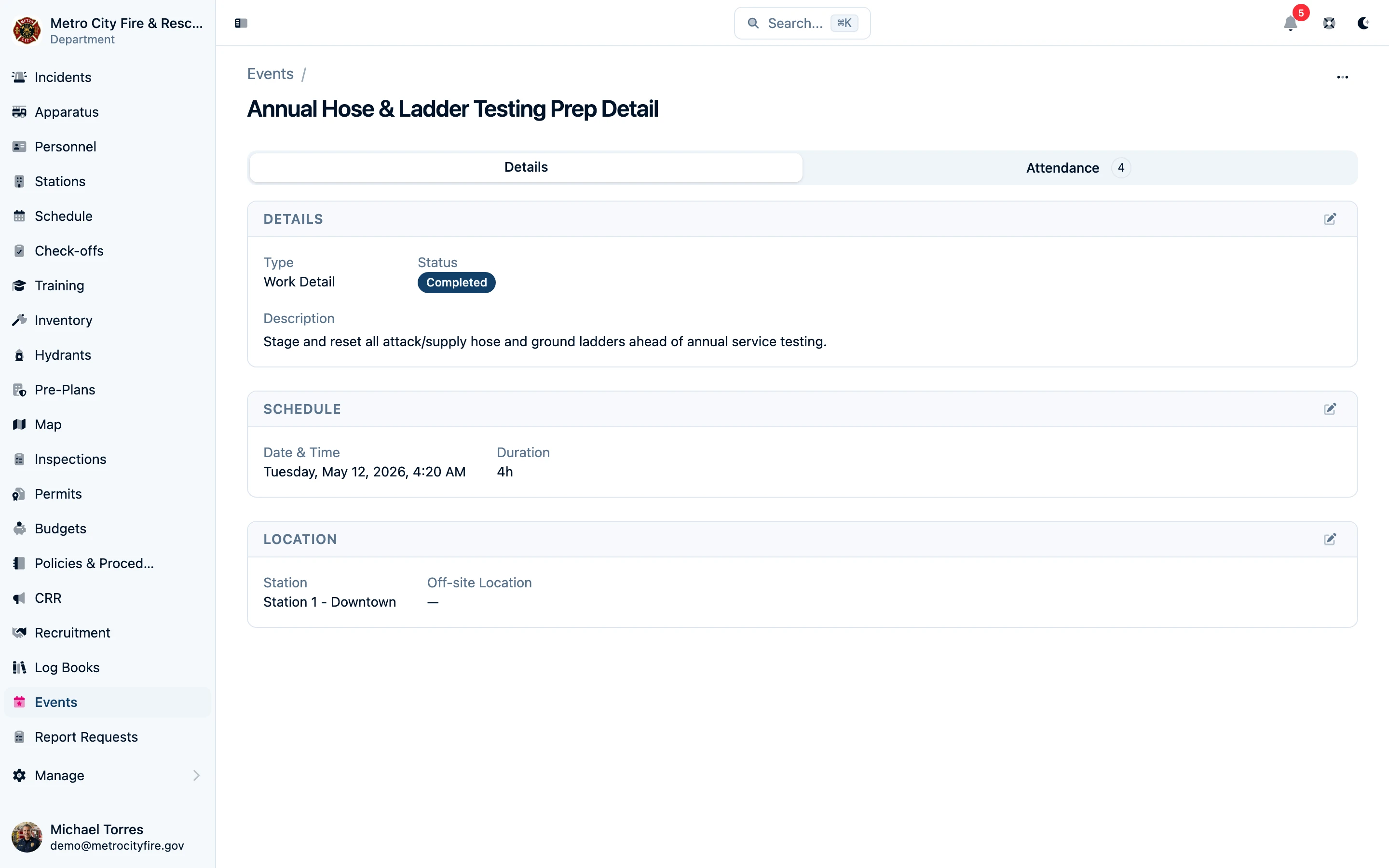Switch to the Details tab
Viewport: 1389px width, 868px height.
pyautogui.click(x=526, y=167)
